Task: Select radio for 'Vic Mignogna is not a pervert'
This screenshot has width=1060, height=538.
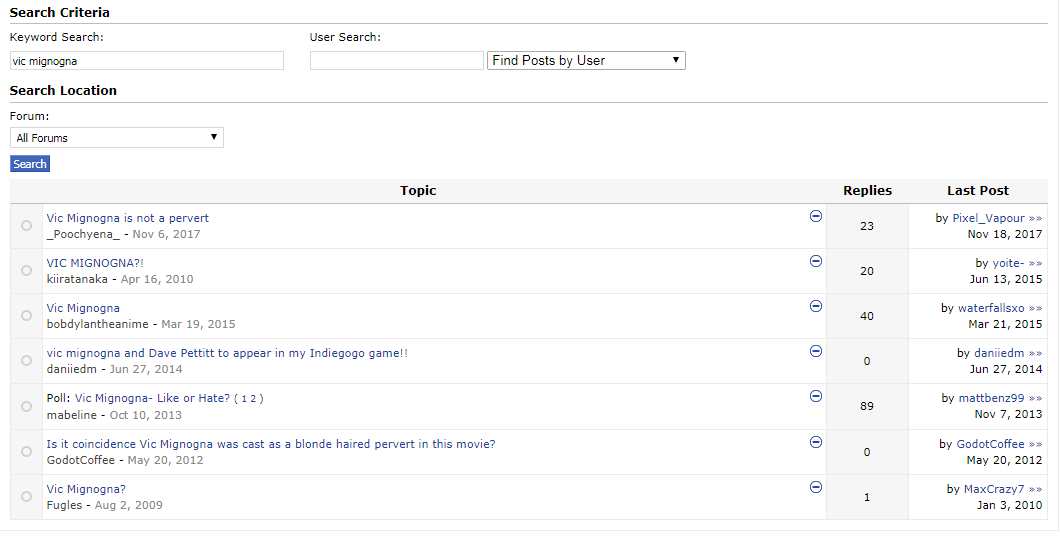Action: [x=26, y=226]
